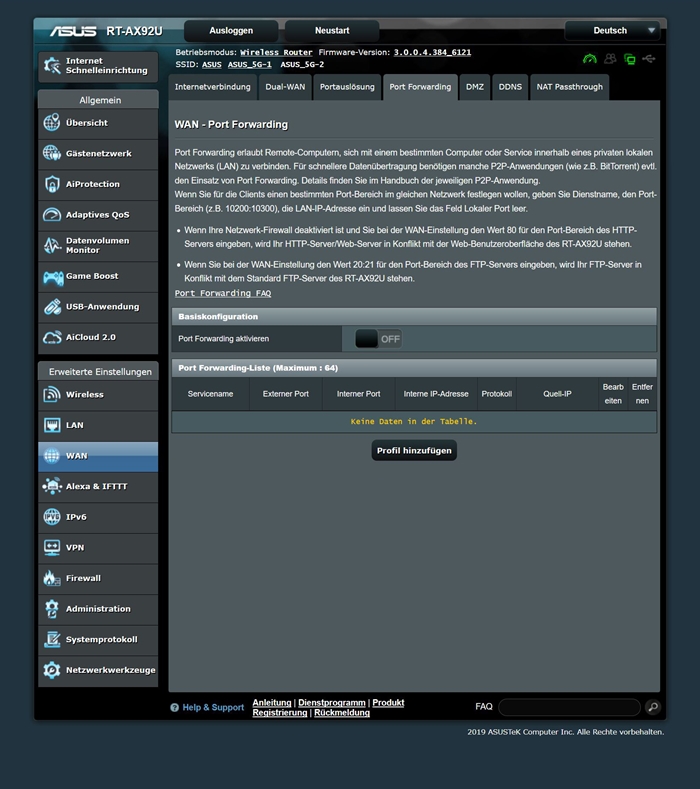
Task: Toggle Port Forwarding aktivieren switch on
Action: coord(378,339)
